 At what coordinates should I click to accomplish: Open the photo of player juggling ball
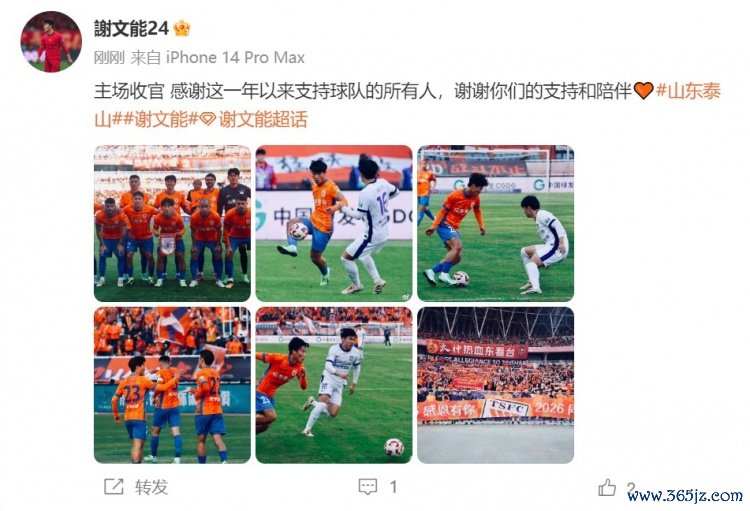(334, 223)
